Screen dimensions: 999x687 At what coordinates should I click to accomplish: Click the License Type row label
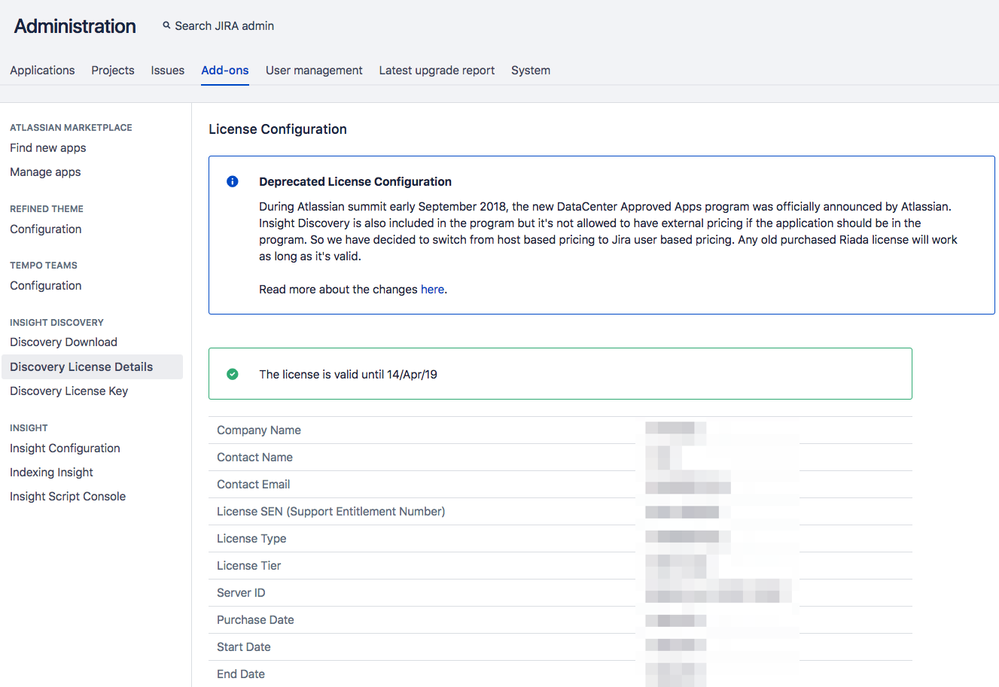[252, 539]
